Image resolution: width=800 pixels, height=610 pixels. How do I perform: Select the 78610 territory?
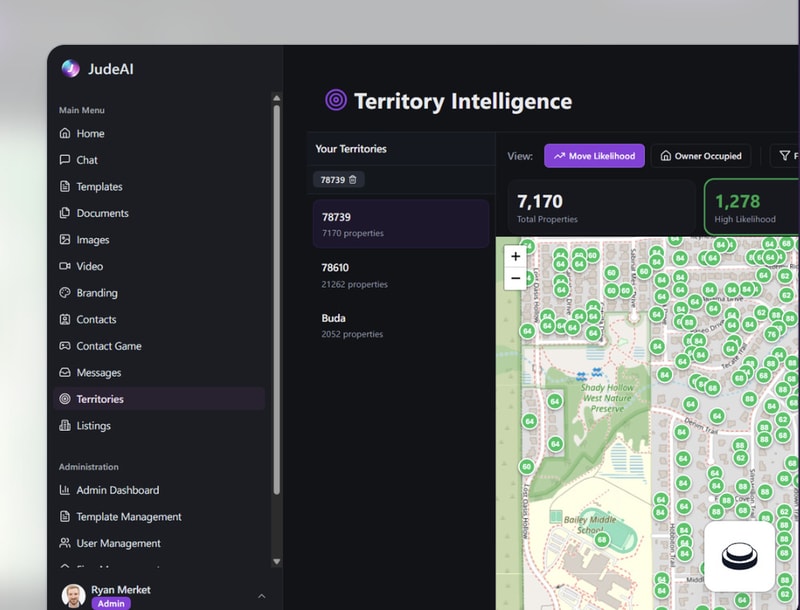click(400, 275)
